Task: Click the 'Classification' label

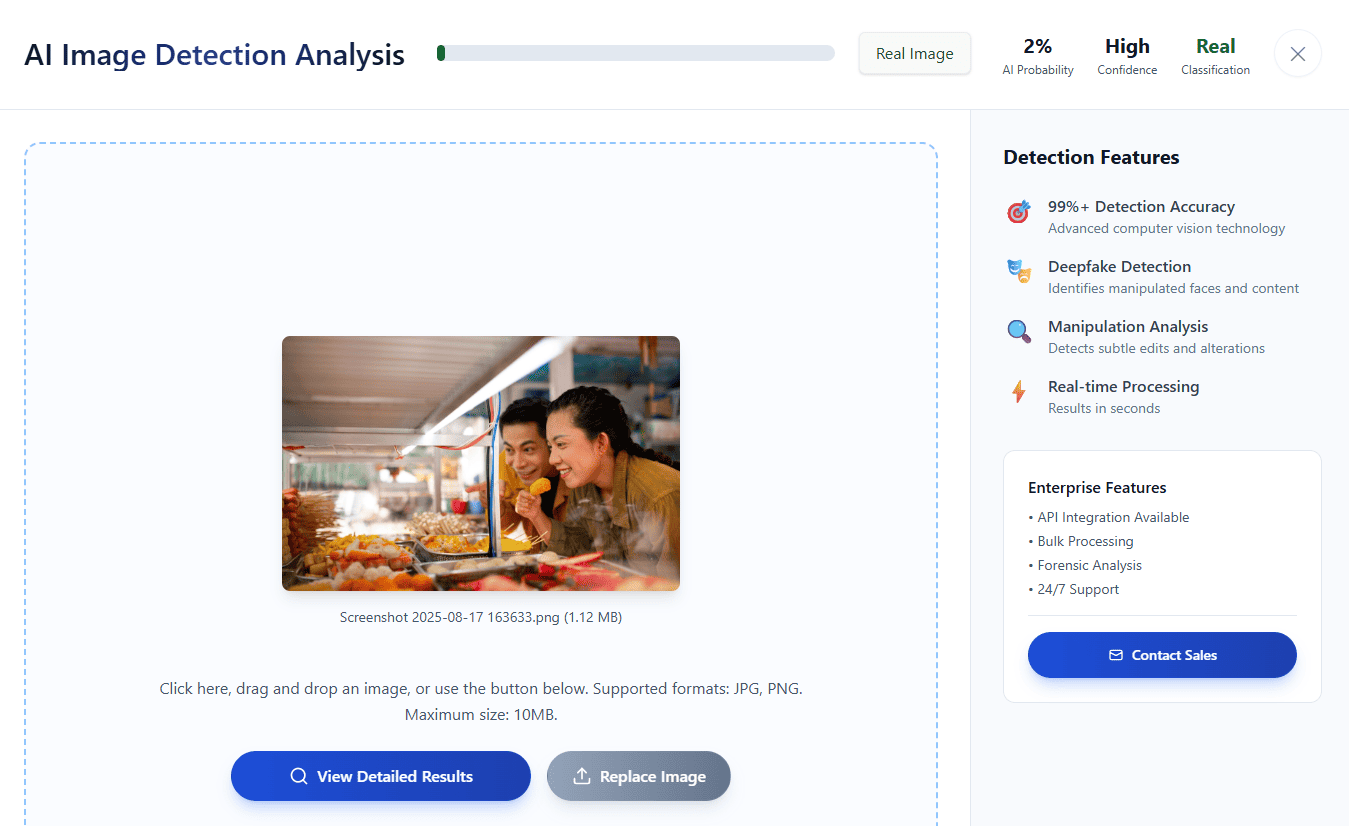Action: click(1216, 70)
